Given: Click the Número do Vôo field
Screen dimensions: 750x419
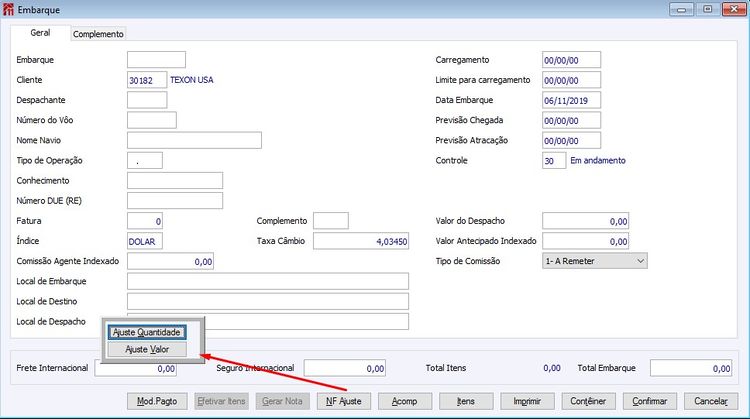Looking at the screenshot, I should (152, 120).
